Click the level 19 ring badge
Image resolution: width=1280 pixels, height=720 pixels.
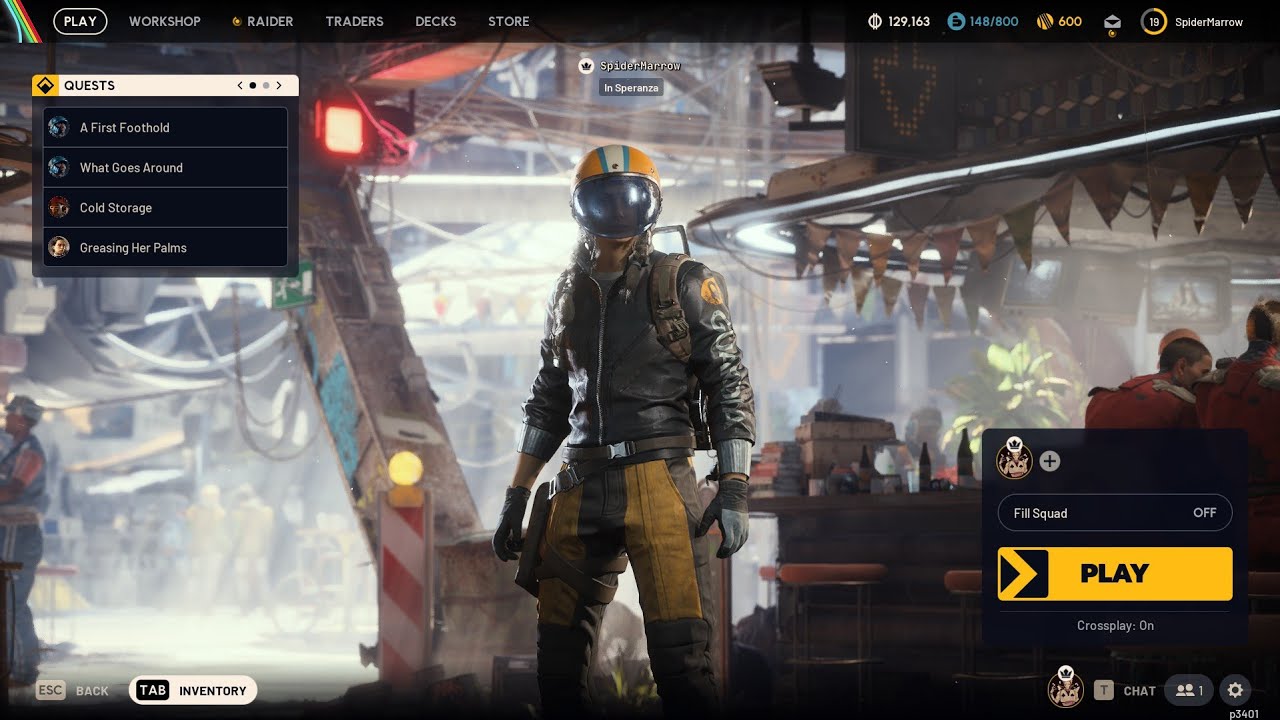pyautogui.click(x=1153, y=21)
